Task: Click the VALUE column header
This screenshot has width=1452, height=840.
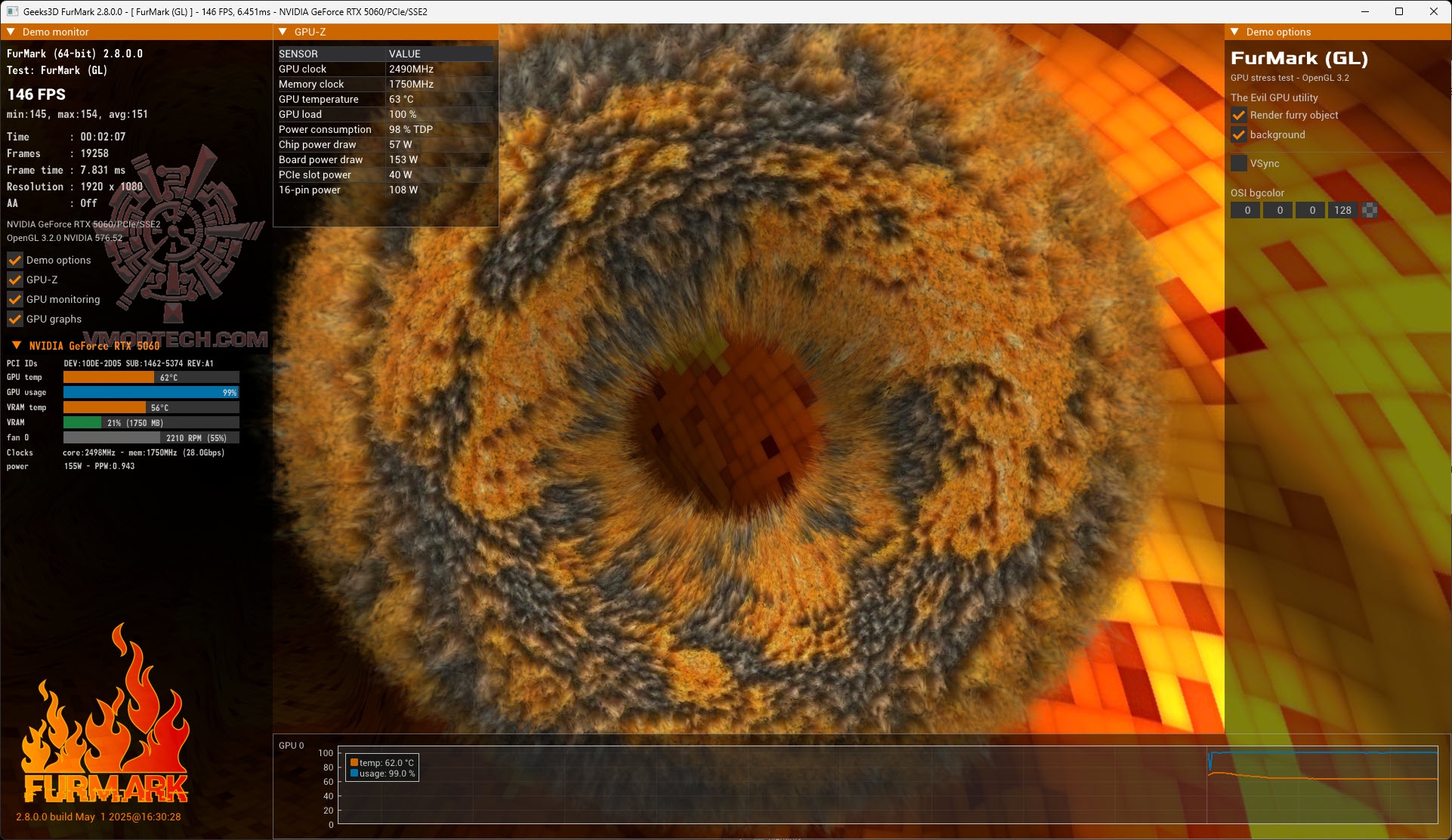Action: click(x=405, y=54)
